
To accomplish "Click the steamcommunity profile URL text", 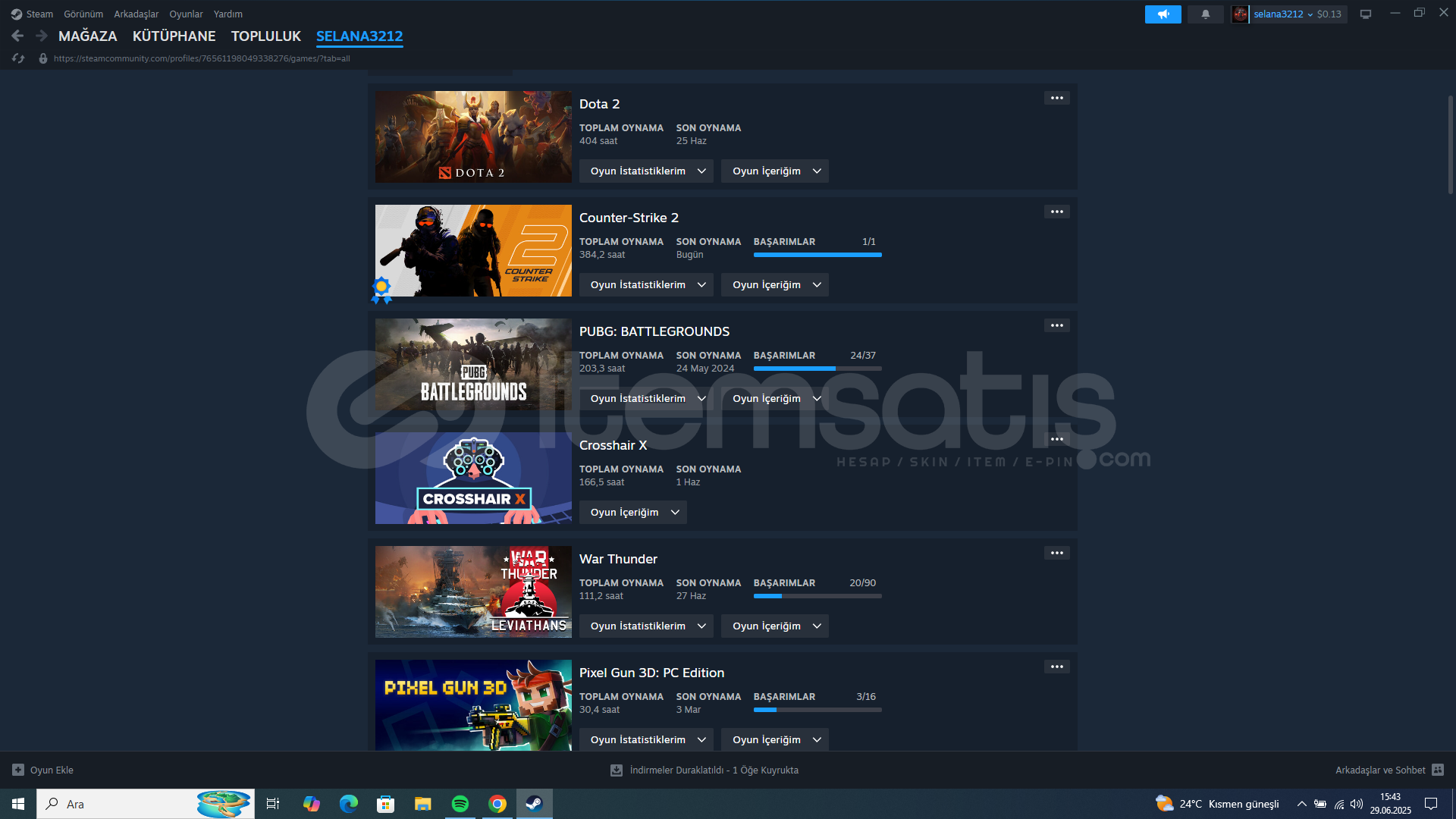I will coord(202,58).
